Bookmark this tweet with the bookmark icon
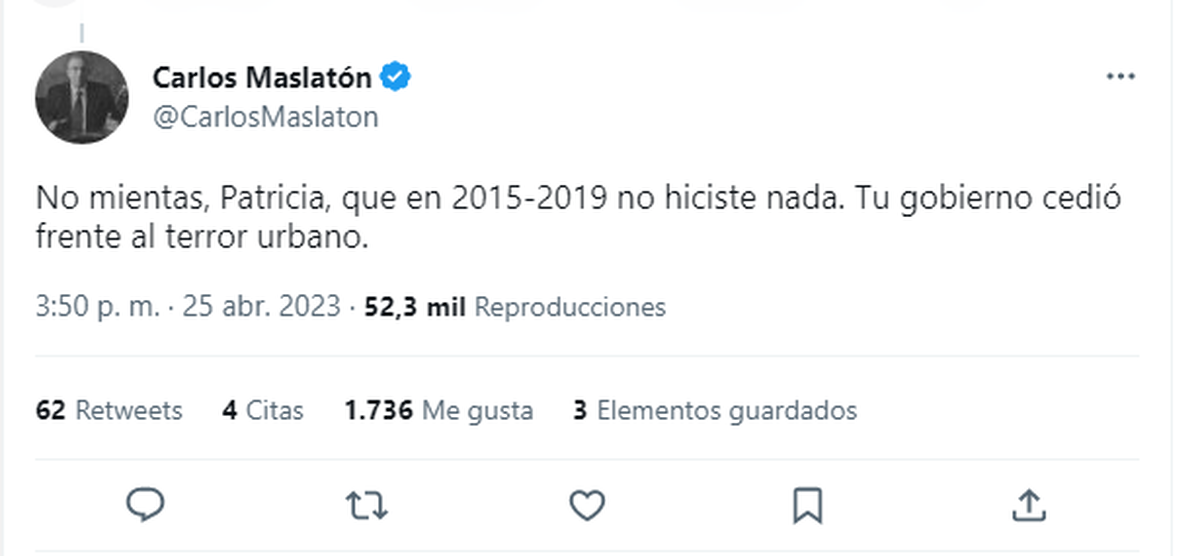Screen dimensions: 1200x556 (807, 505)
